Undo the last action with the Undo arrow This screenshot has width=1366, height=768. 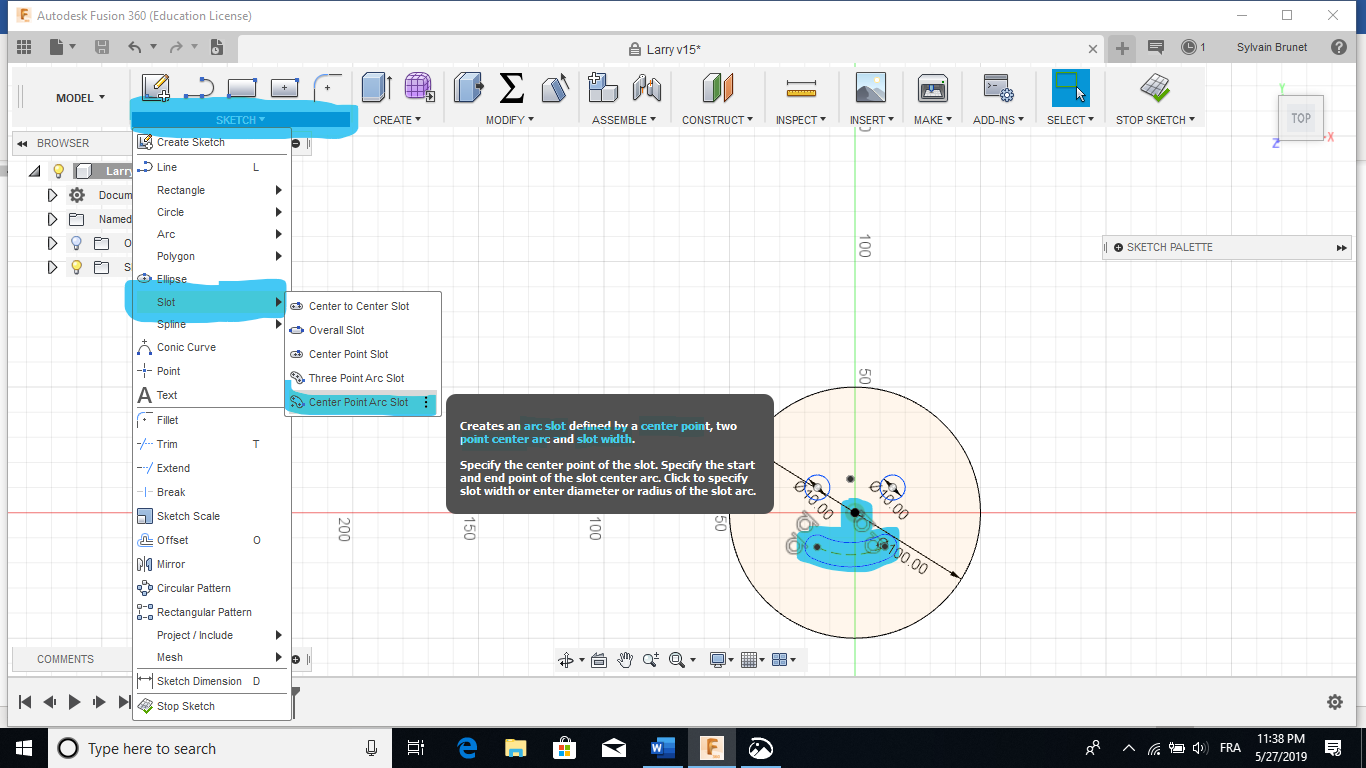(135, 47)
